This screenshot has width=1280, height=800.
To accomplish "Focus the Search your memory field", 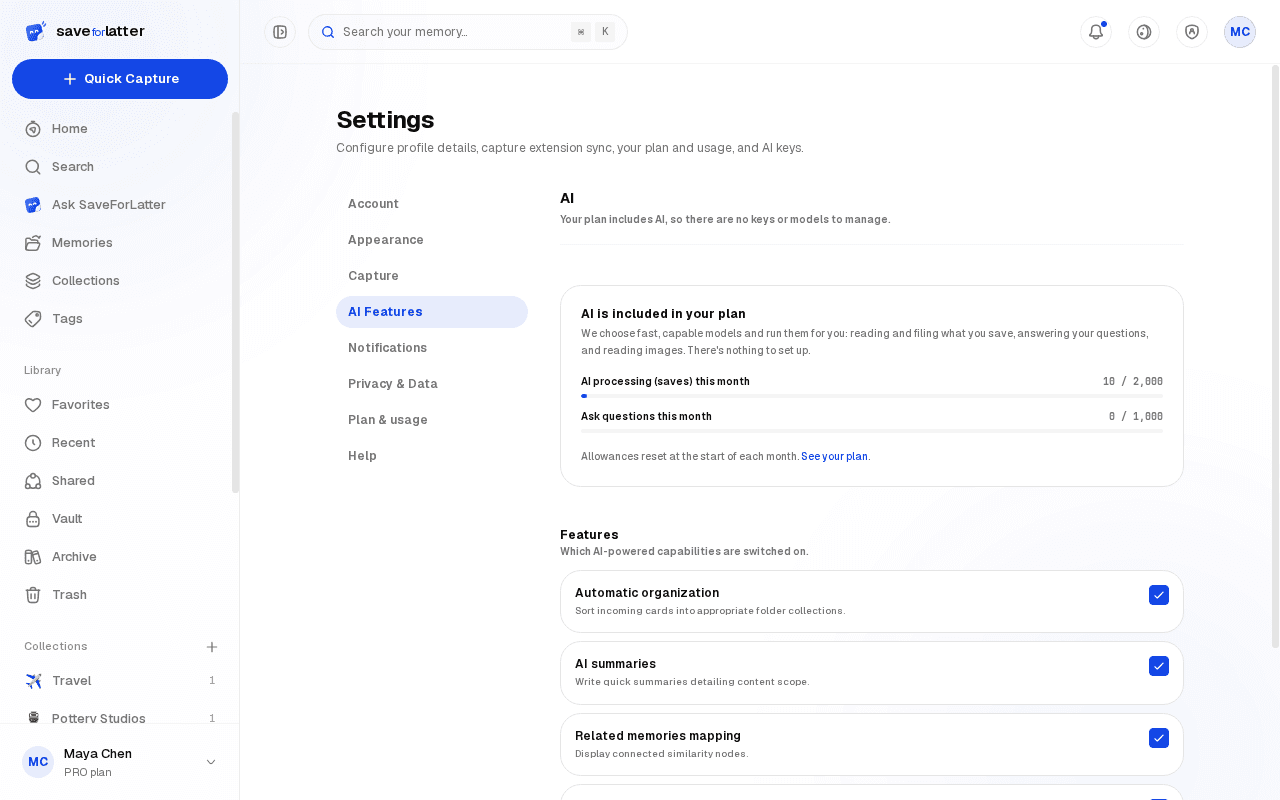I will click(x=468, y=32).
